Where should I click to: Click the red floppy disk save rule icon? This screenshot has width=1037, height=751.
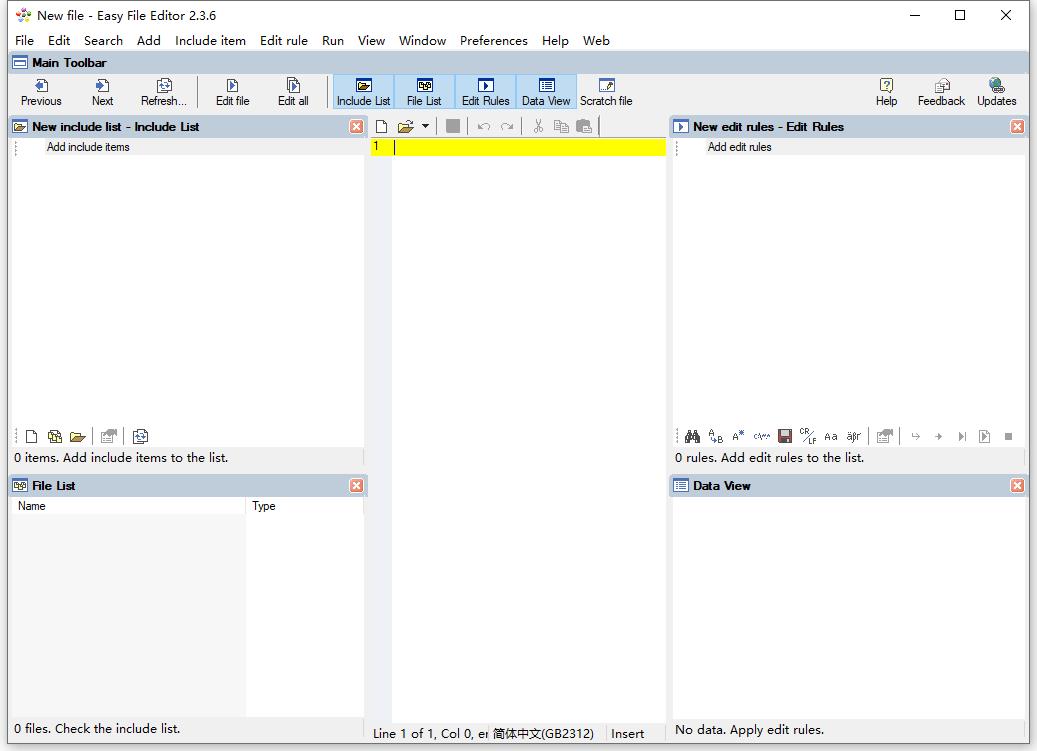coord(785,436)
